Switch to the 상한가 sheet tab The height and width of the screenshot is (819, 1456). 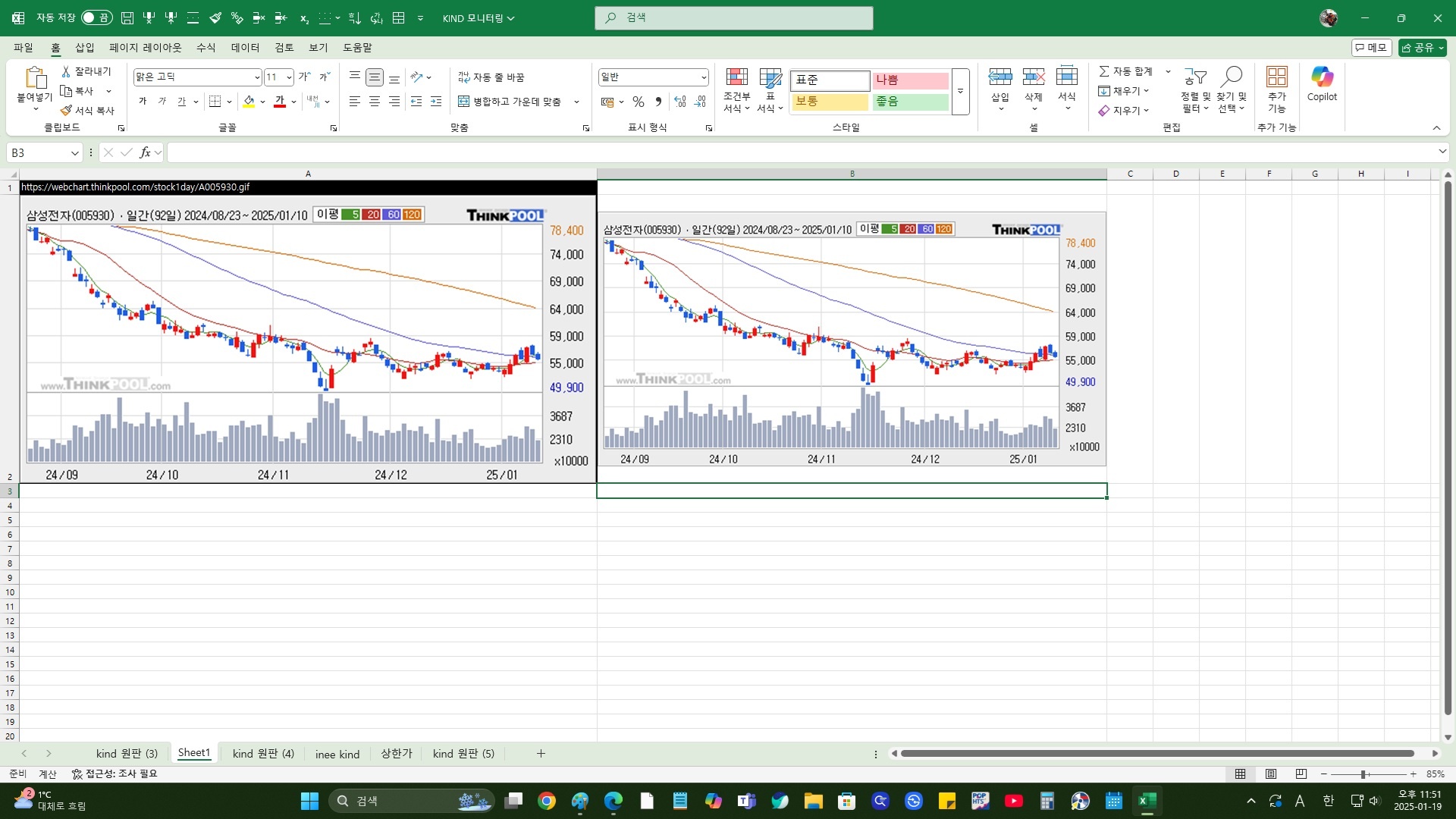[x=397, y=754]
